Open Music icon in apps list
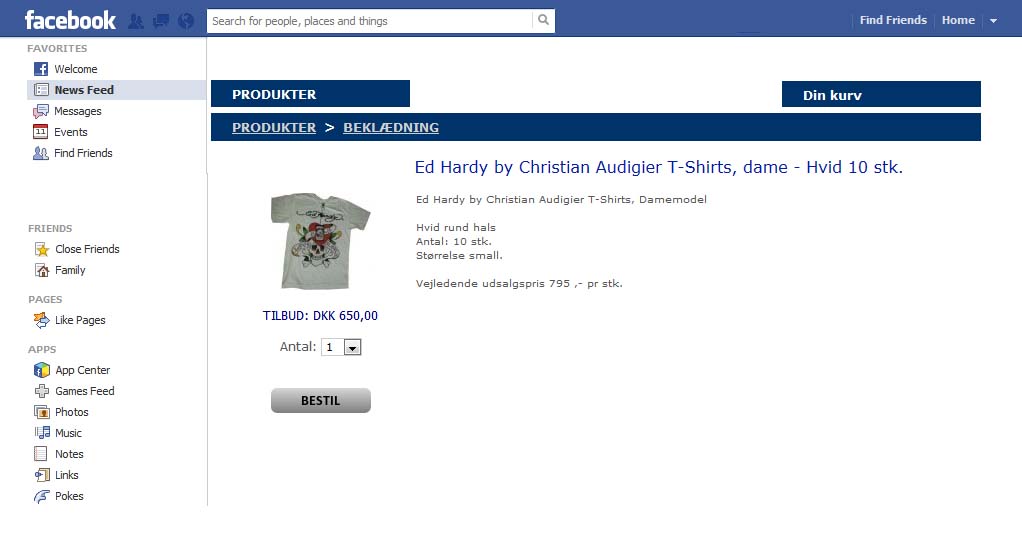This screenshot has width=1022, height=544. (x=42, y=433)
